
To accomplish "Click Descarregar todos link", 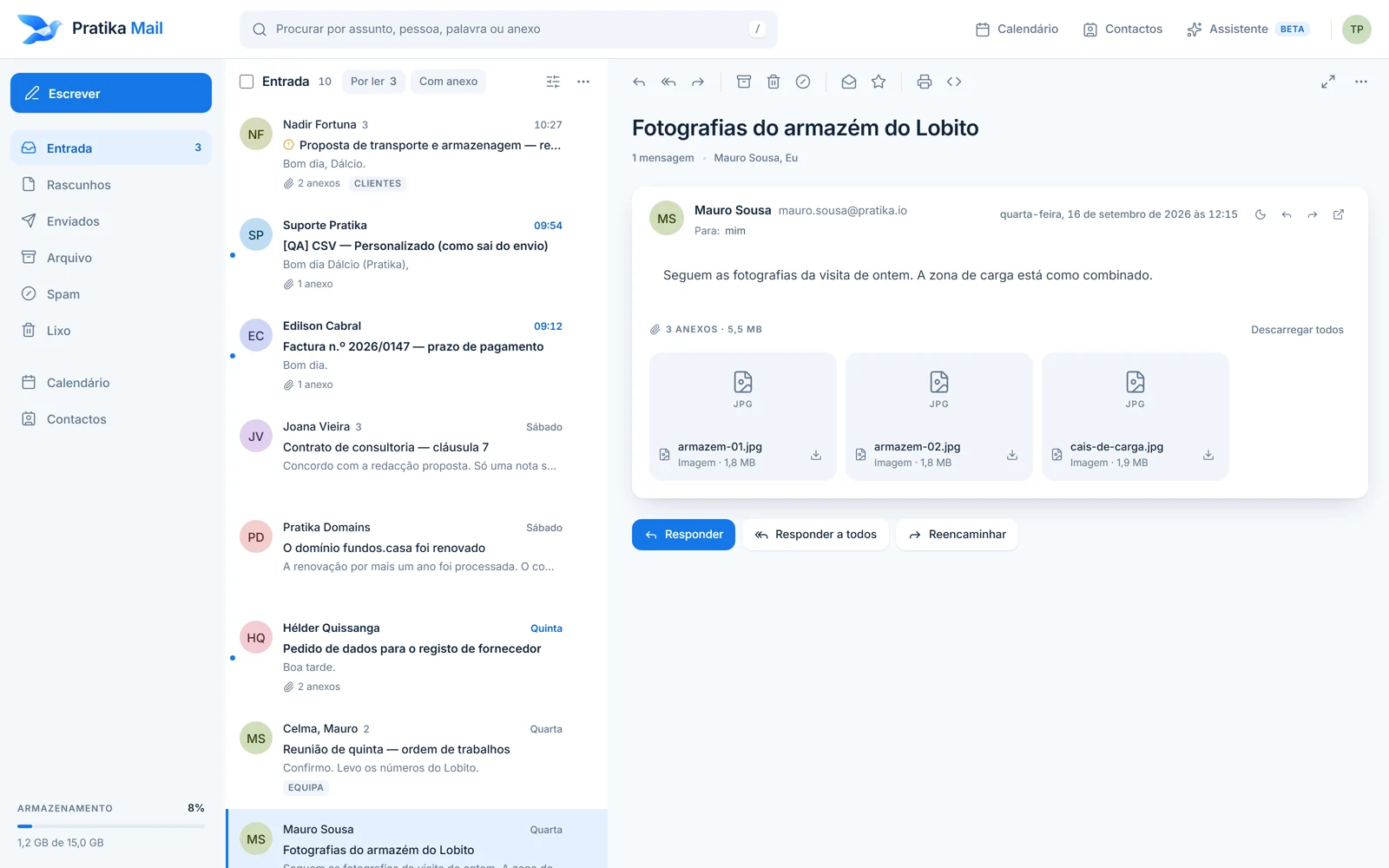I will tap(1297, 330).
